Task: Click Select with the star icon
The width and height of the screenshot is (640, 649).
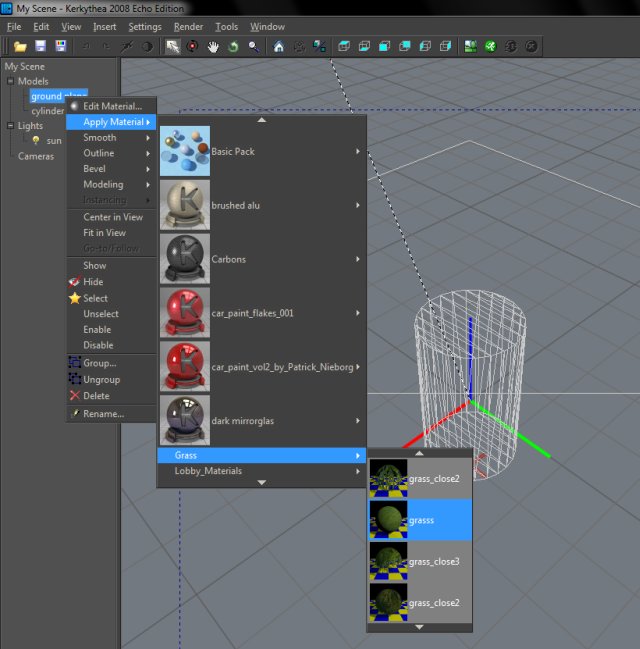Action: click(111, 298)
